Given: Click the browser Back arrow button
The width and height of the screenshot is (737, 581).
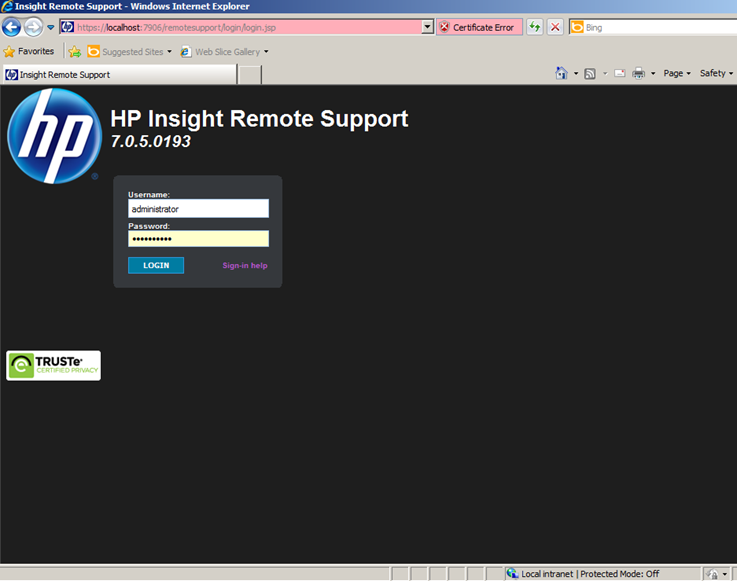Looking at the screenshot, I should 11,27.
